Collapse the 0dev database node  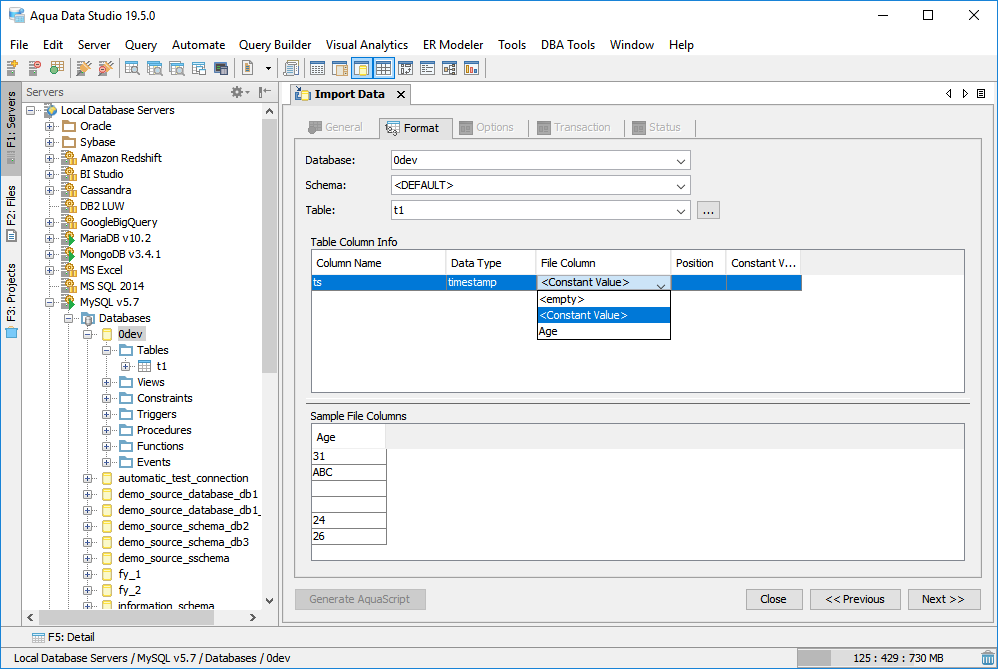pyautogui.click(x=88, y=334)
